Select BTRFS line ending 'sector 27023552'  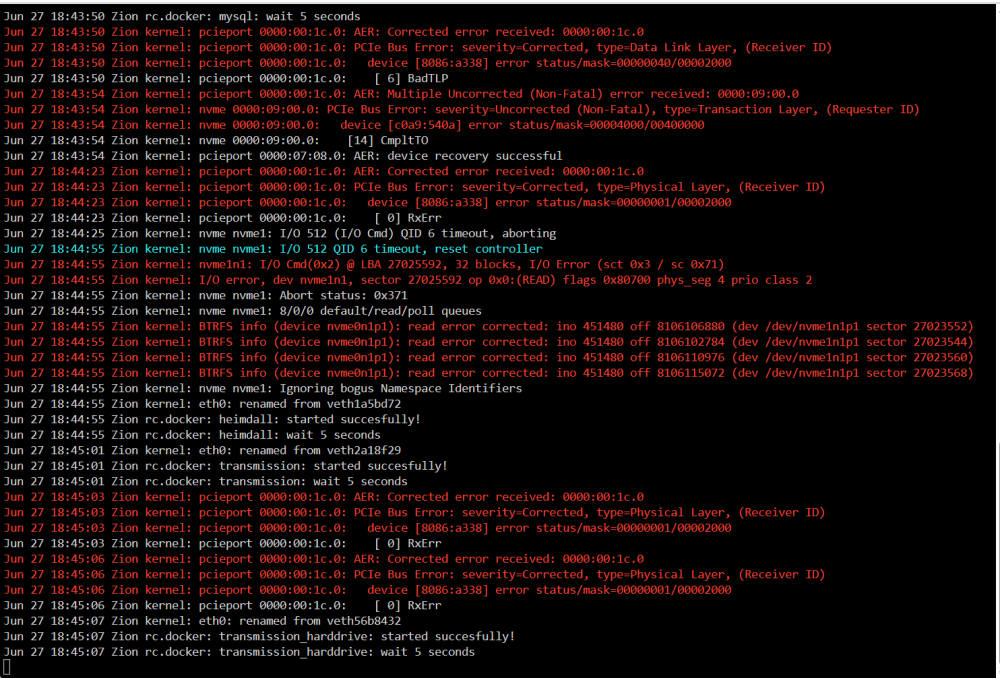pos(489,327)
